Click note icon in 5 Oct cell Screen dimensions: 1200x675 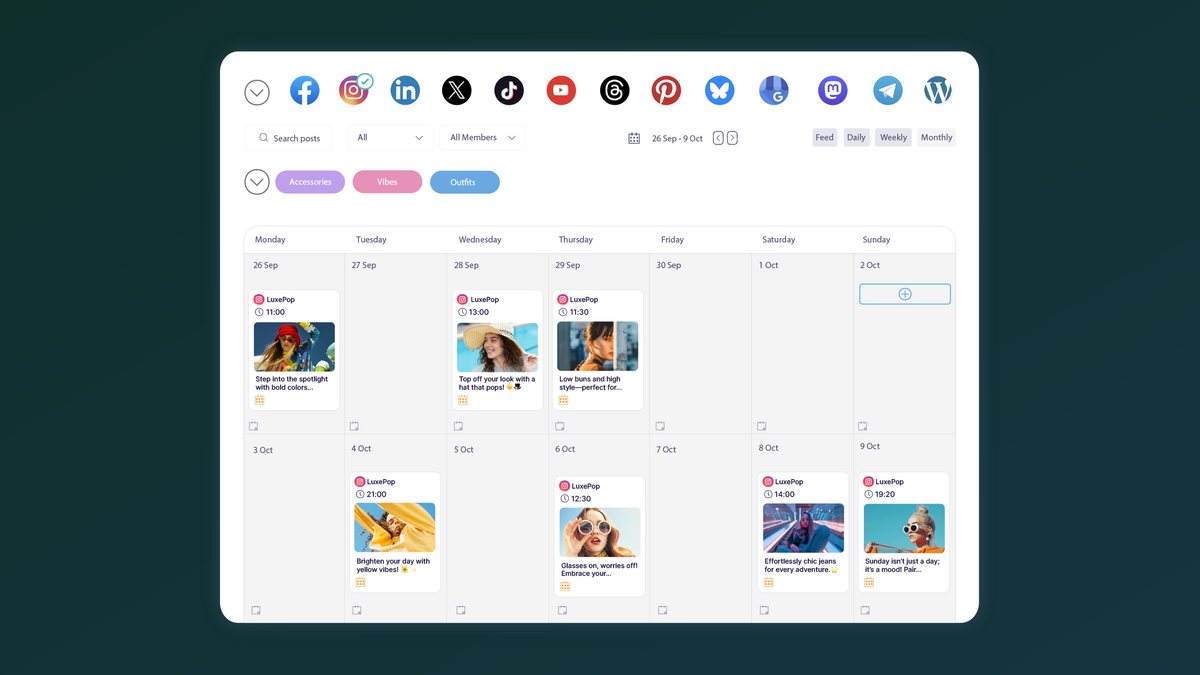pyautogui.click(x=461, y=610)
